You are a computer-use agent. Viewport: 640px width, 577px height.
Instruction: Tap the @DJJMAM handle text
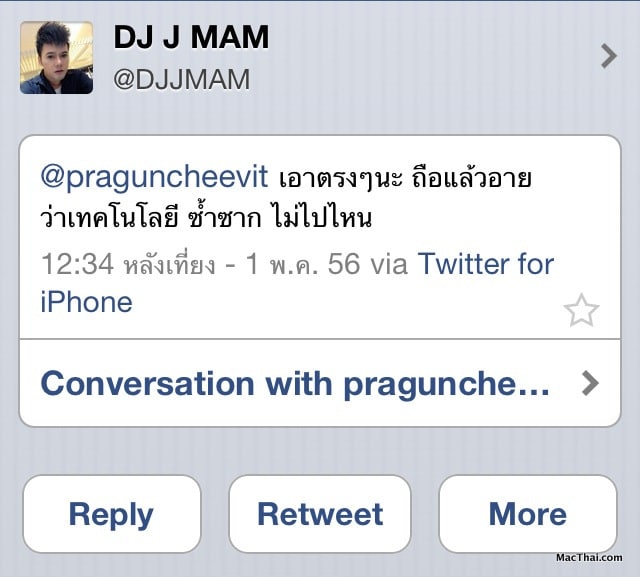181,79
